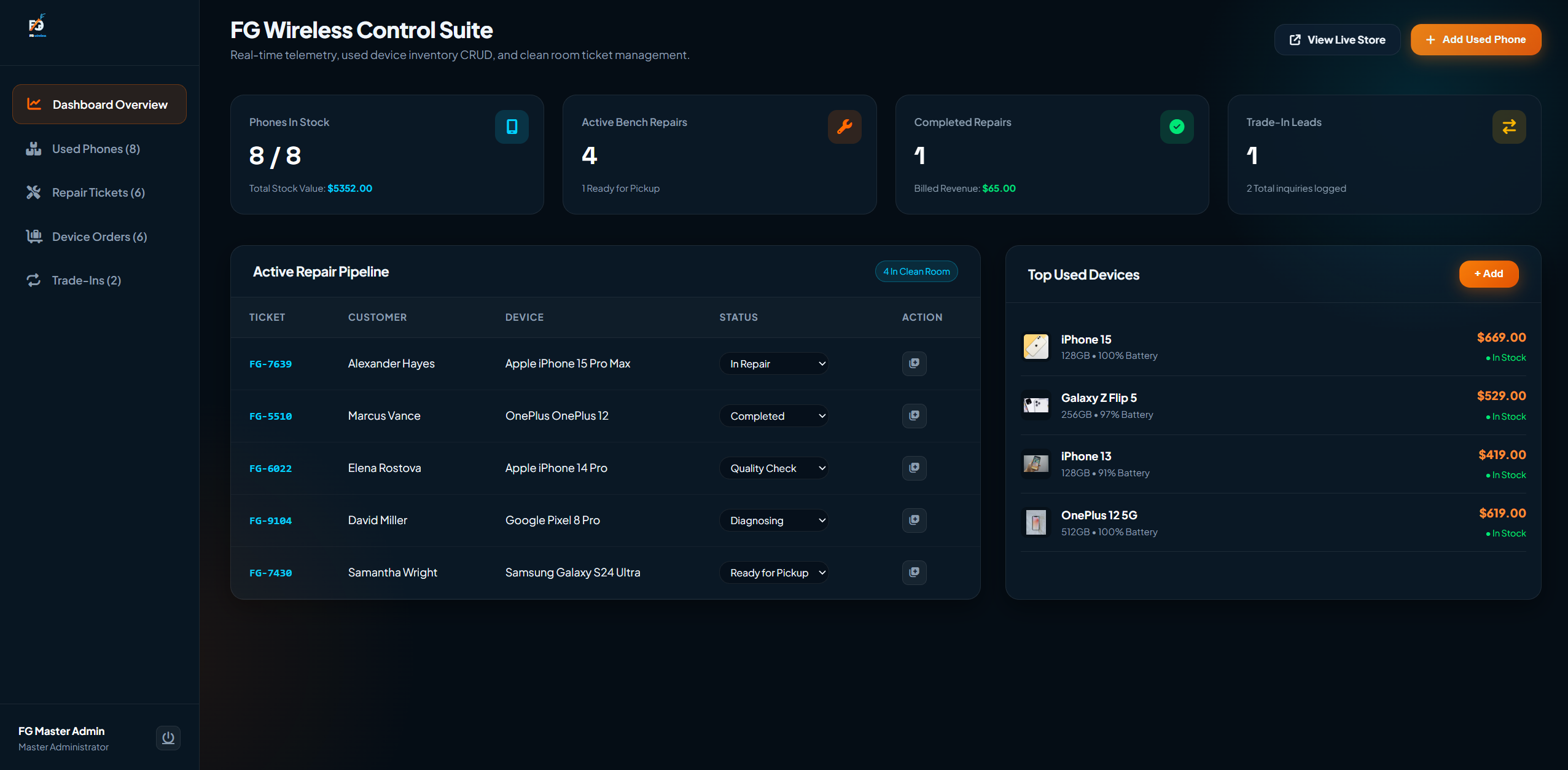Viewport: 1568px width, 770px height.
Task: Click + Add in Top Used Devices
Action: [1488, 274]
